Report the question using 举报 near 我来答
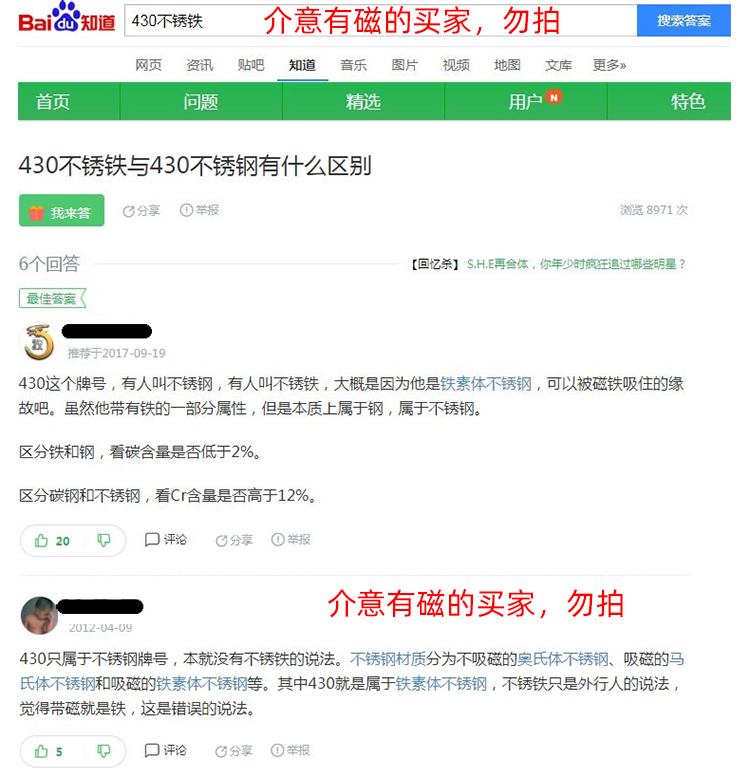750x778 pixels. pos(199,210)
